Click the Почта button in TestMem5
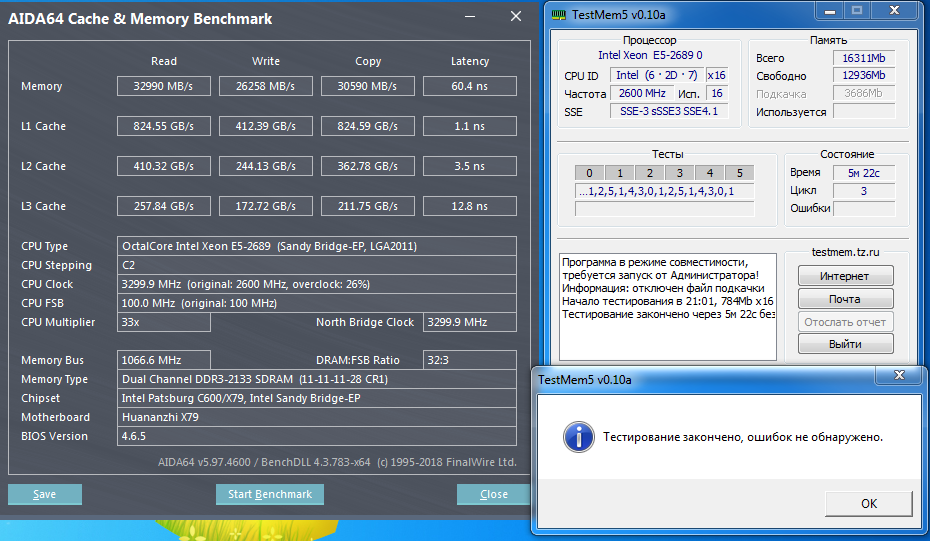Screen dimensions: 930x541 tap(845, 299)
